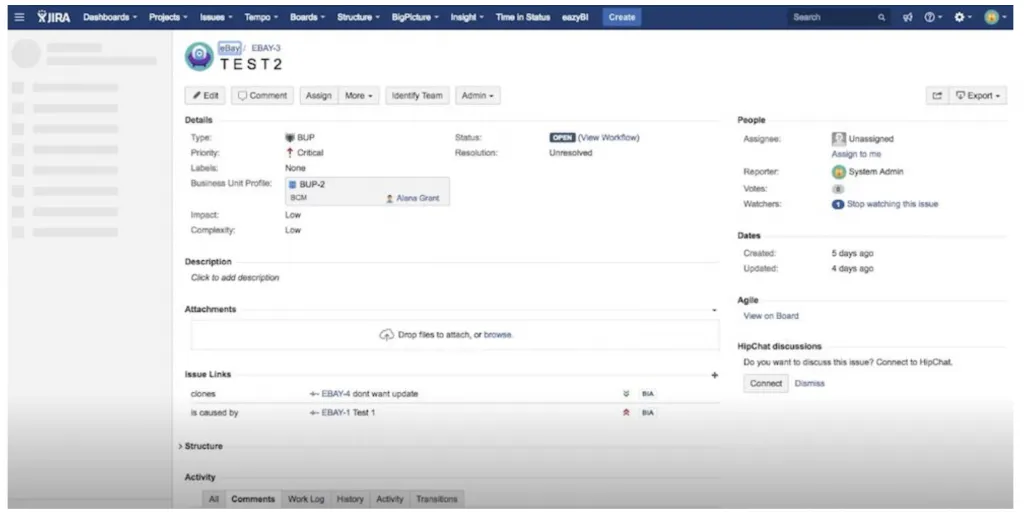1024x519 pixels.
Task: Click the upload cloud icon in Attachments
Action: pyautogui.click(x=387, y=335)
